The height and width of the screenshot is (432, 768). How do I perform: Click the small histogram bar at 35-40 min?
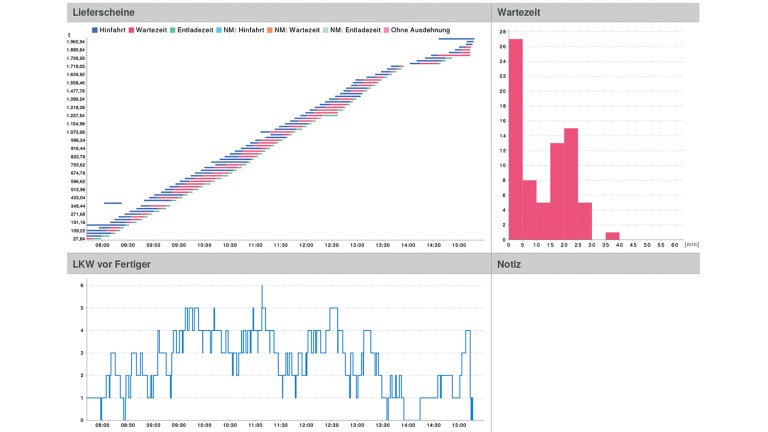612,237
